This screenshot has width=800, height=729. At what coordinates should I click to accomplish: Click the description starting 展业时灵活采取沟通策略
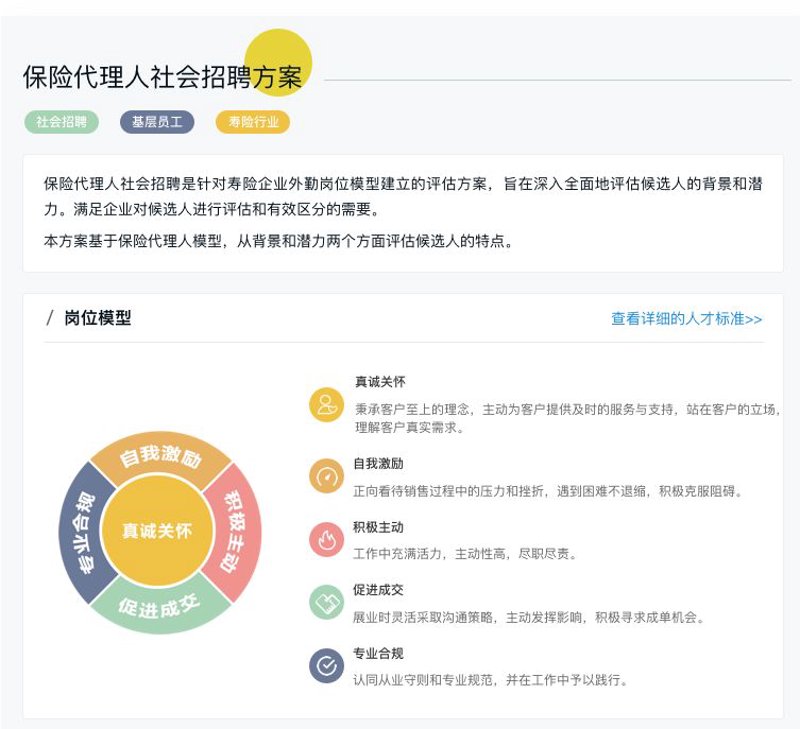529,618
